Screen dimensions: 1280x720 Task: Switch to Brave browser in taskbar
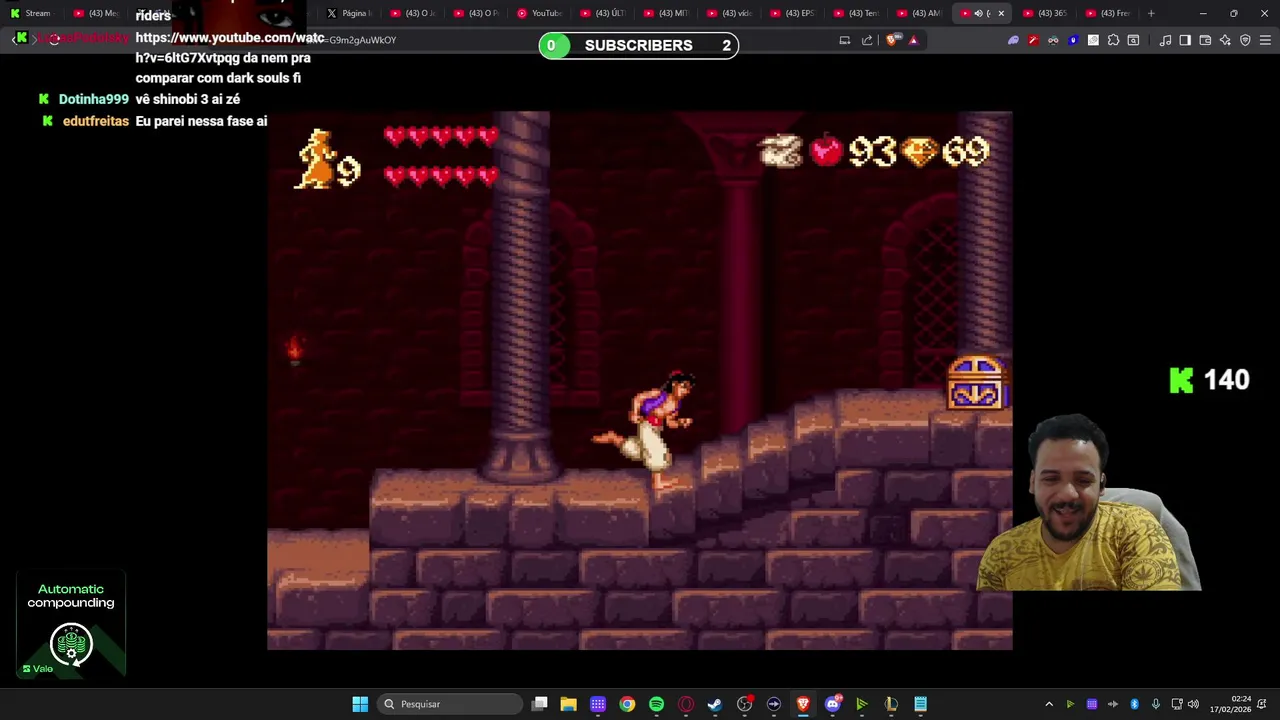point(803,704)
